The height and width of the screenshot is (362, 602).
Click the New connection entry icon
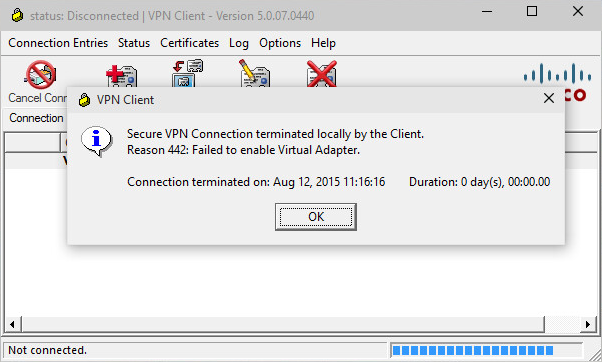pyautogui.click(x=121, y=76)
